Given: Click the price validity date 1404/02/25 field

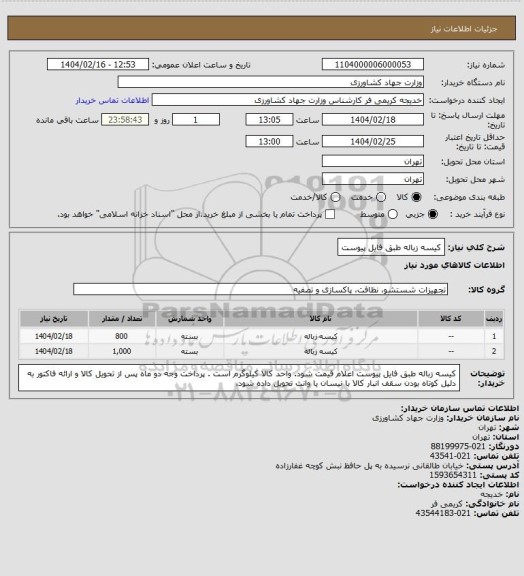Looking at the screenshot, I should (x=373, y=141).
